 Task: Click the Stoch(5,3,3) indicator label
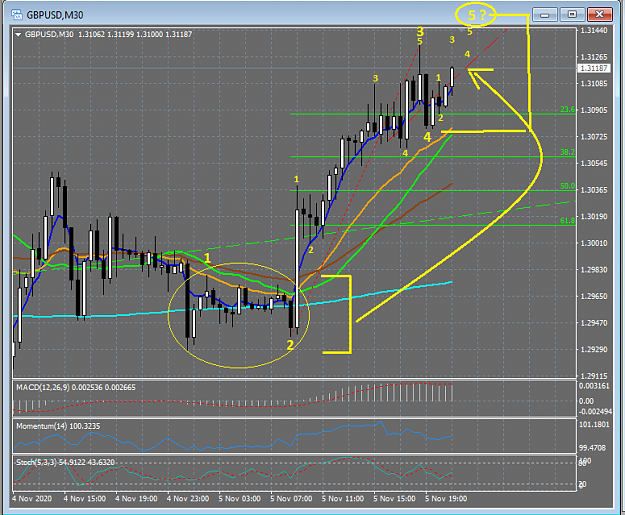tap(65, 462)
